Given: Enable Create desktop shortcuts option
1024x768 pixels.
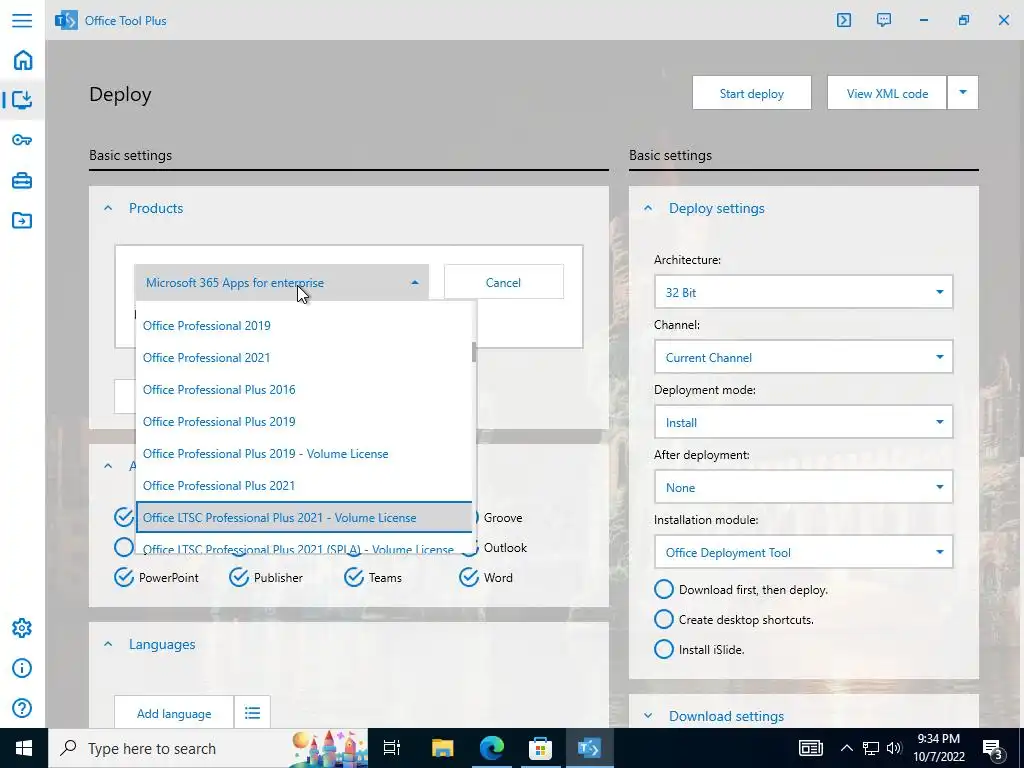Looking at the screenshot, I should click(664, 619).
